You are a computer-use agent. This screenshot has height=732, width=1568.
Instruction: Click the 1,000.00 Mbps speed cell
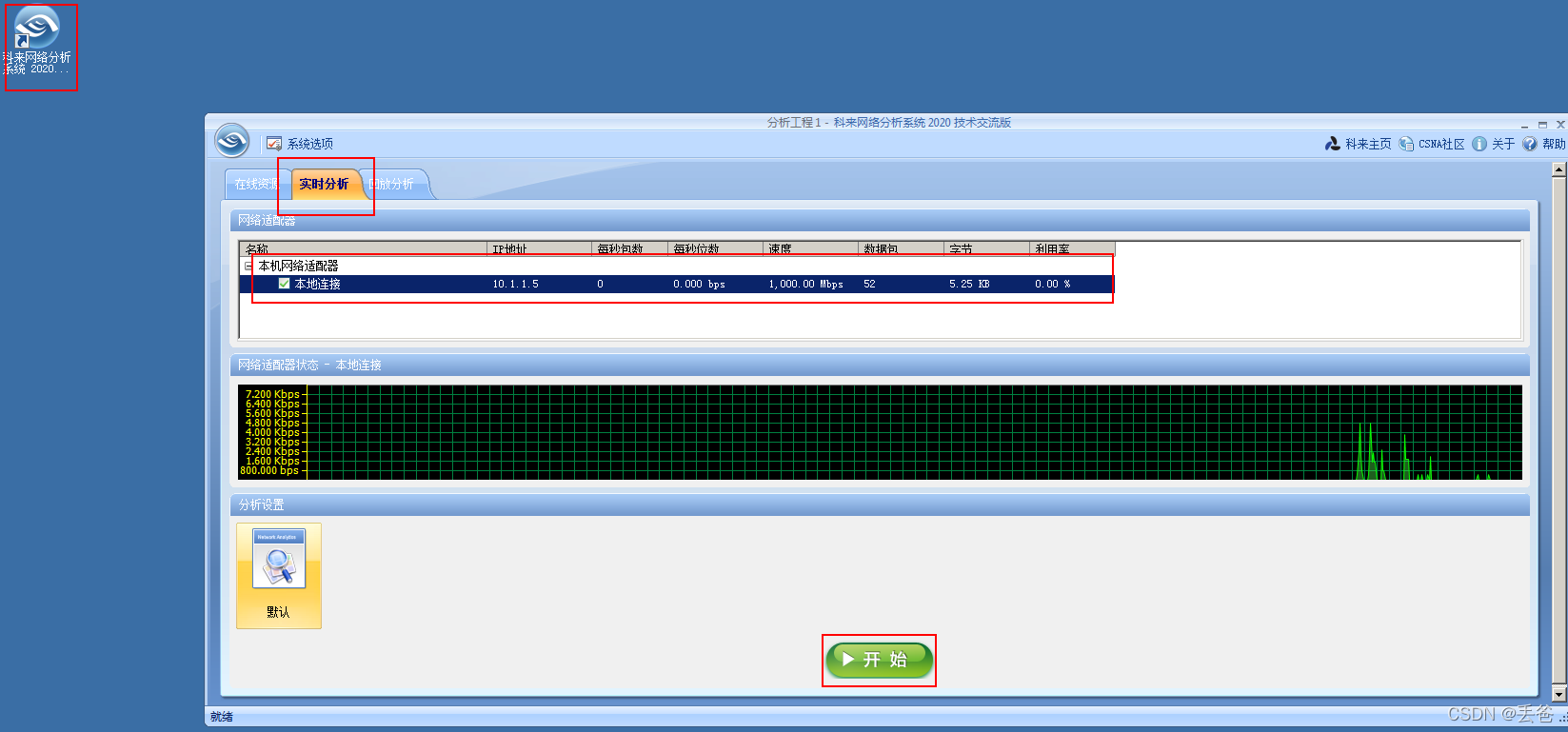[805, 284]
